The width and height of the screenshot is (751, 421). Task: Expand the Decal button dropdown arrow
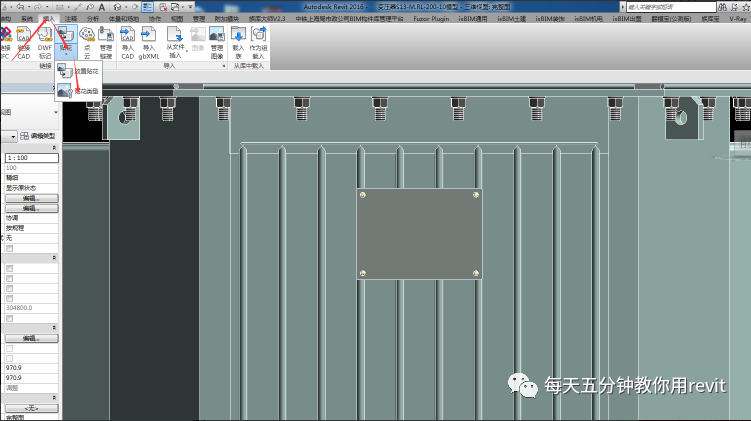[66, 55]
